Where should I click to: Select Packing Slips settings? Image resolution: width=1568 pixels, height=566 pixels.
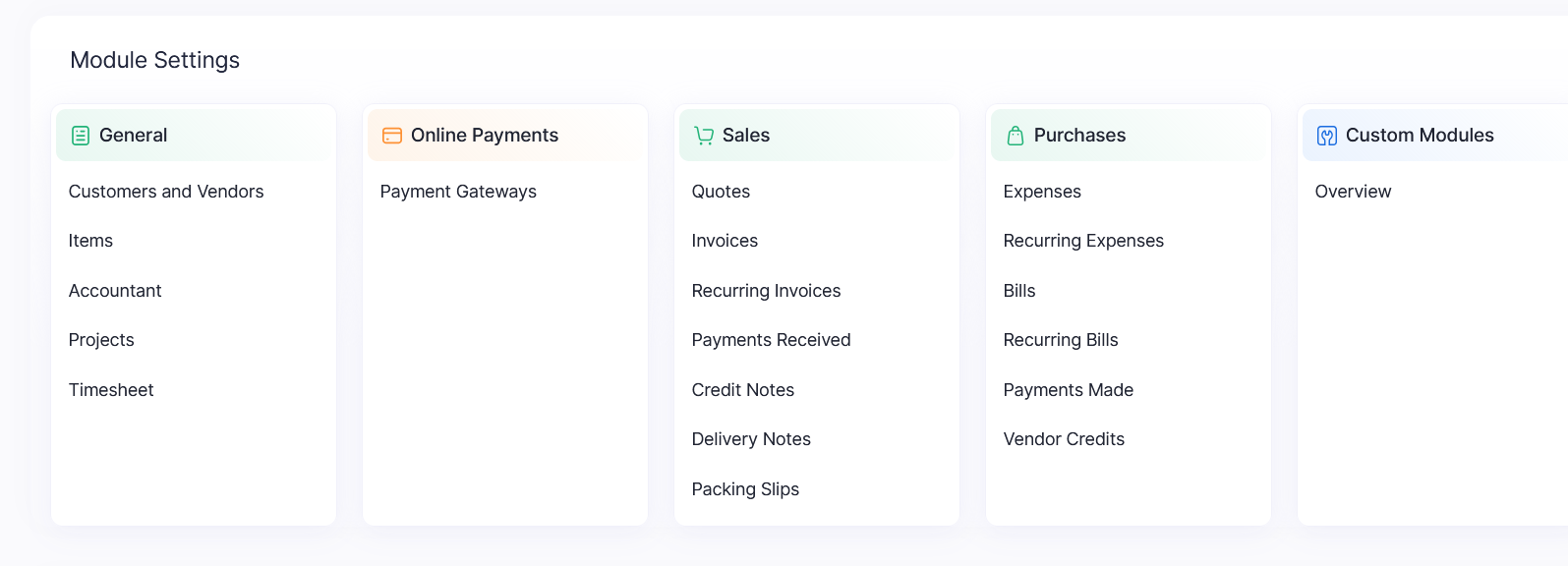click(745, 489)
